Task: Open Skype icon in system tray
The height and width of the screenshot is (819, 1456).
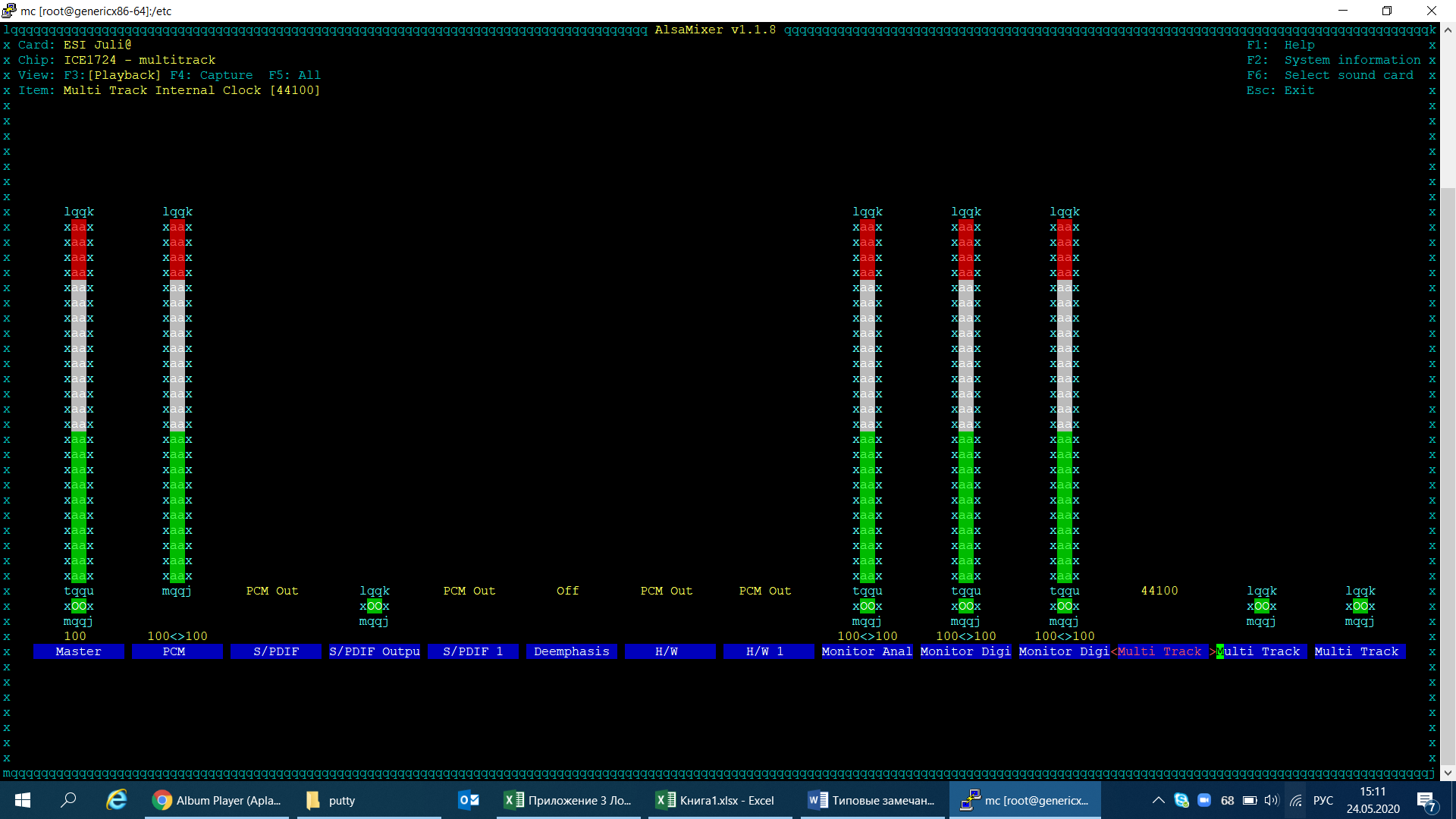Action: pos(1181,800)
